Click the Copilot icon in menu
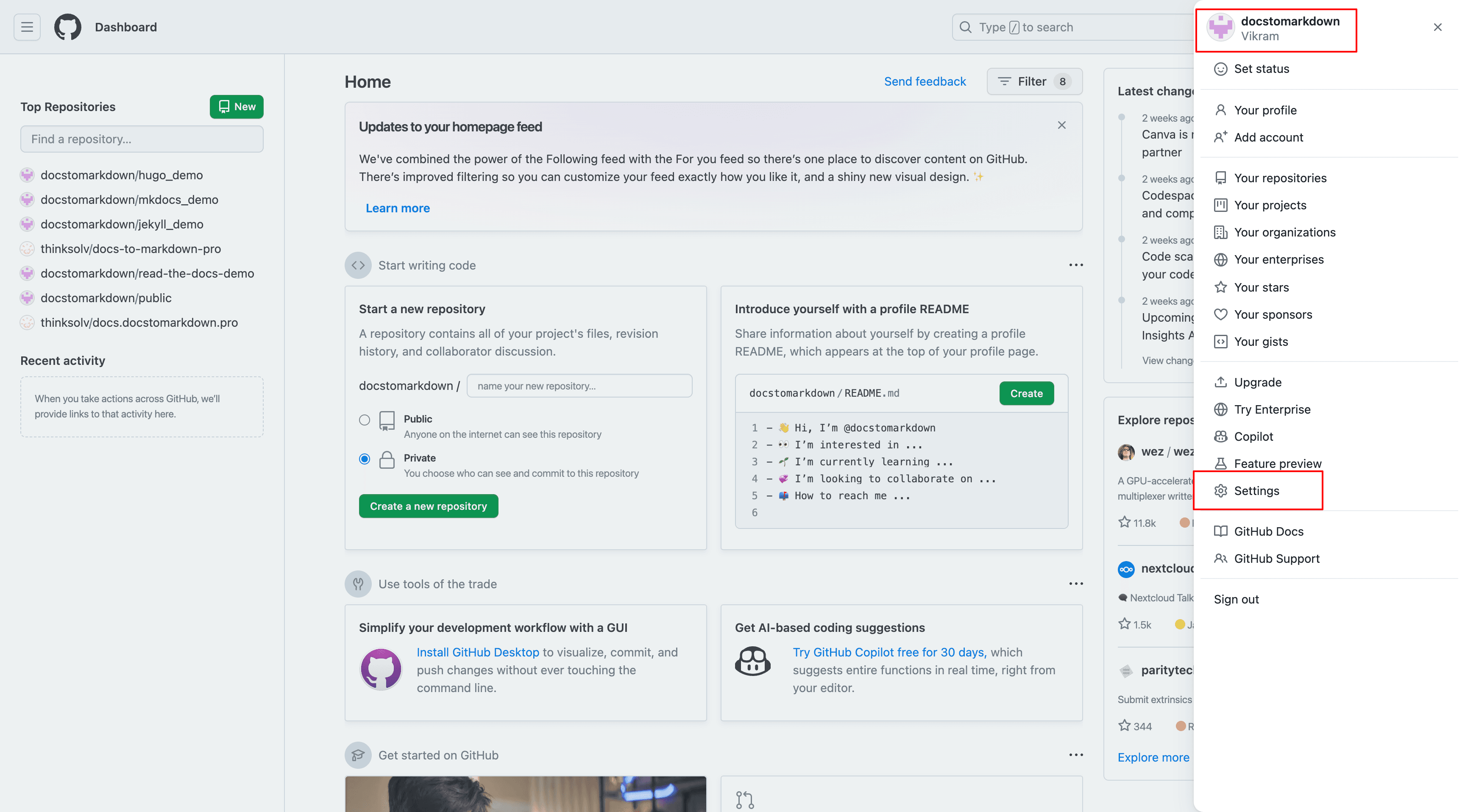The image size is (1465, 812). 1220,436
